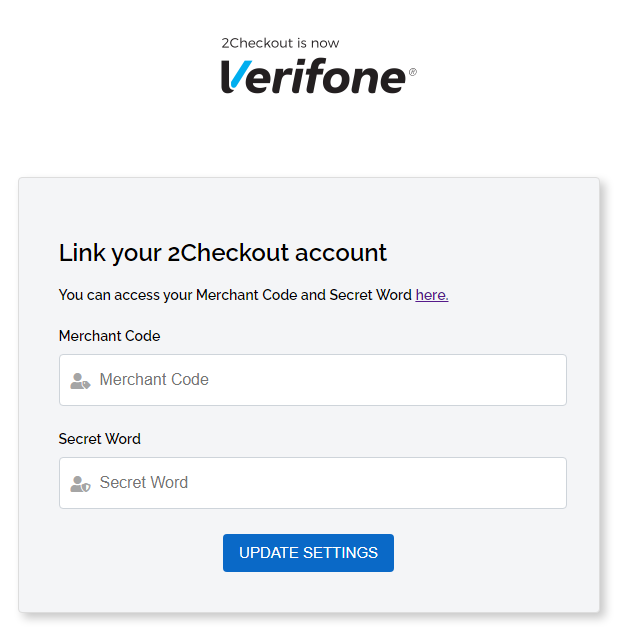Click the 'Secret Word' placeholder text in field
This screenshot has height=641, width=634.
point(143,482)
